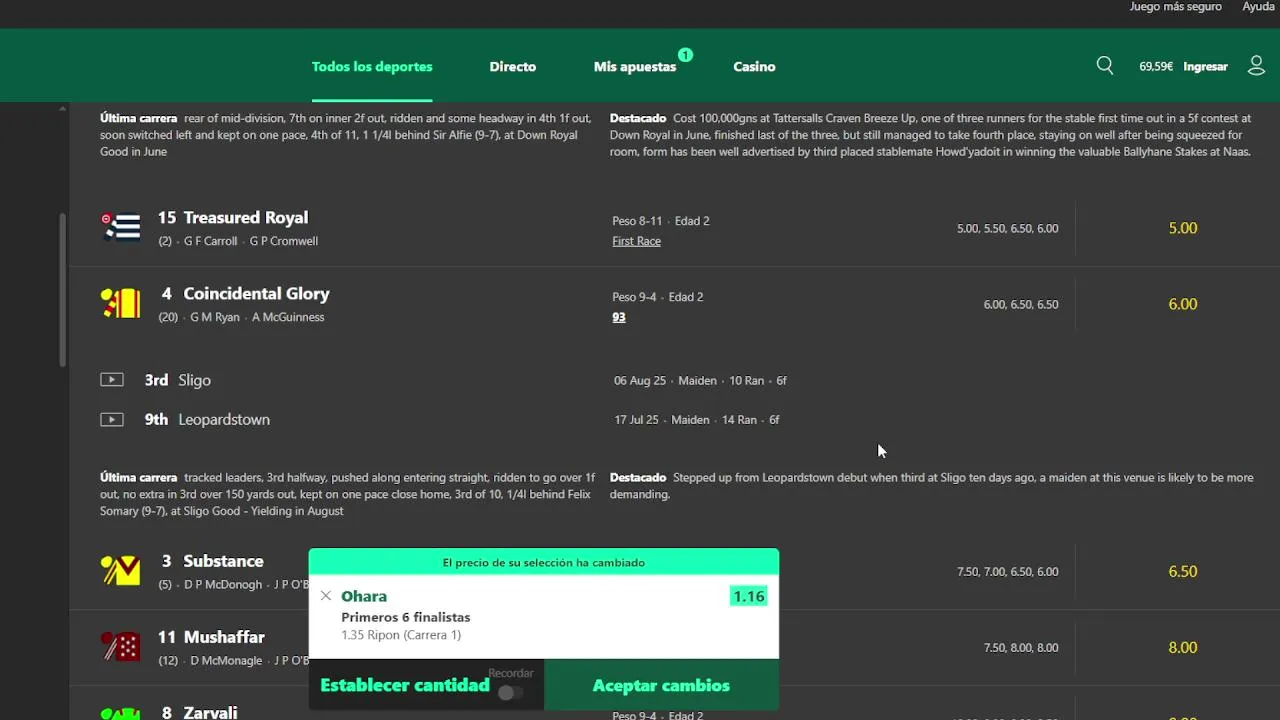This screenshot has height=720, width=1280.
Task: Click the Primeros 6 finalistas market text
Action: click(x=405, y=617)
